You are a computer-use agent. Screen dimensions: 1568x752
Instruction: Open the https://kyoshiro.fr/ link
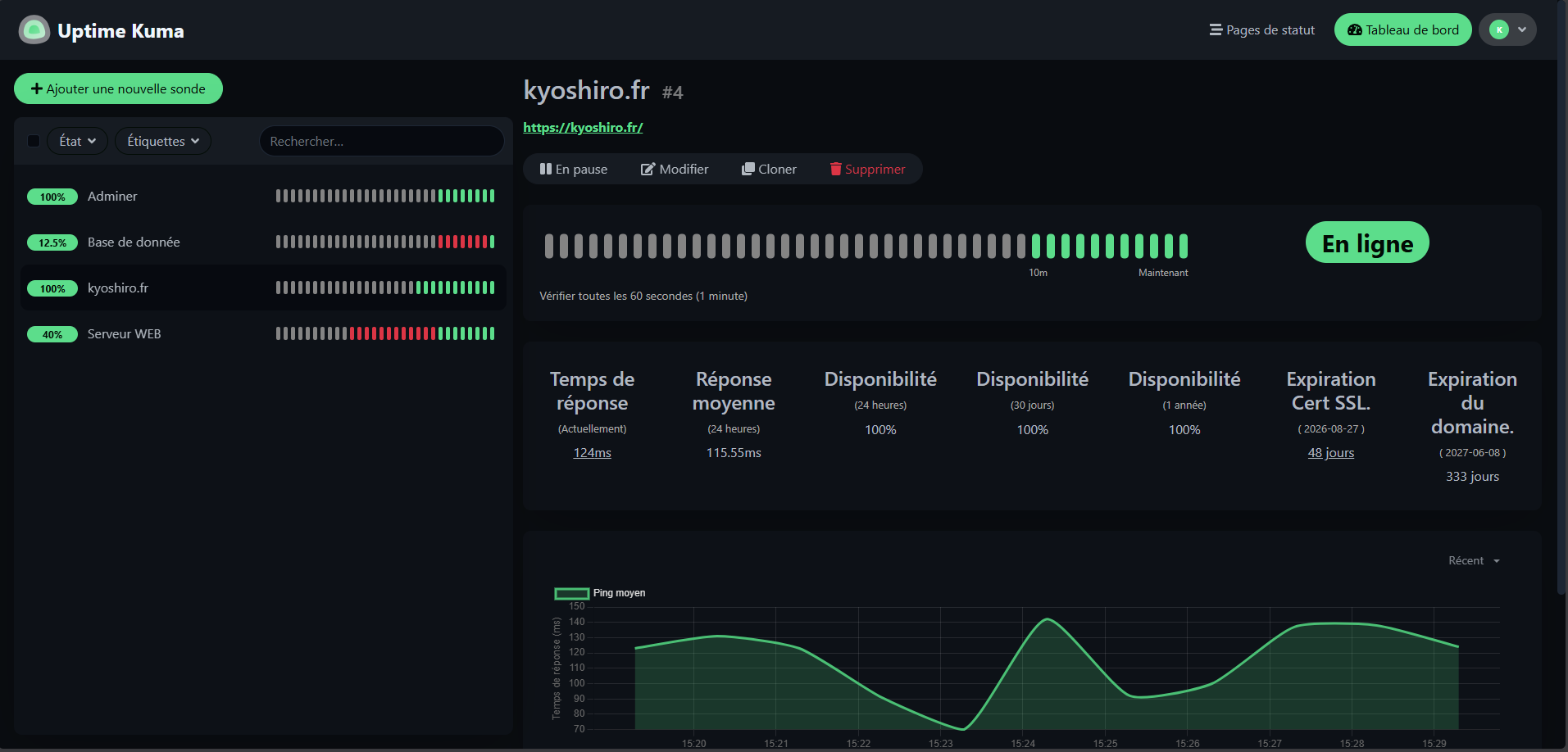point(583,127)
